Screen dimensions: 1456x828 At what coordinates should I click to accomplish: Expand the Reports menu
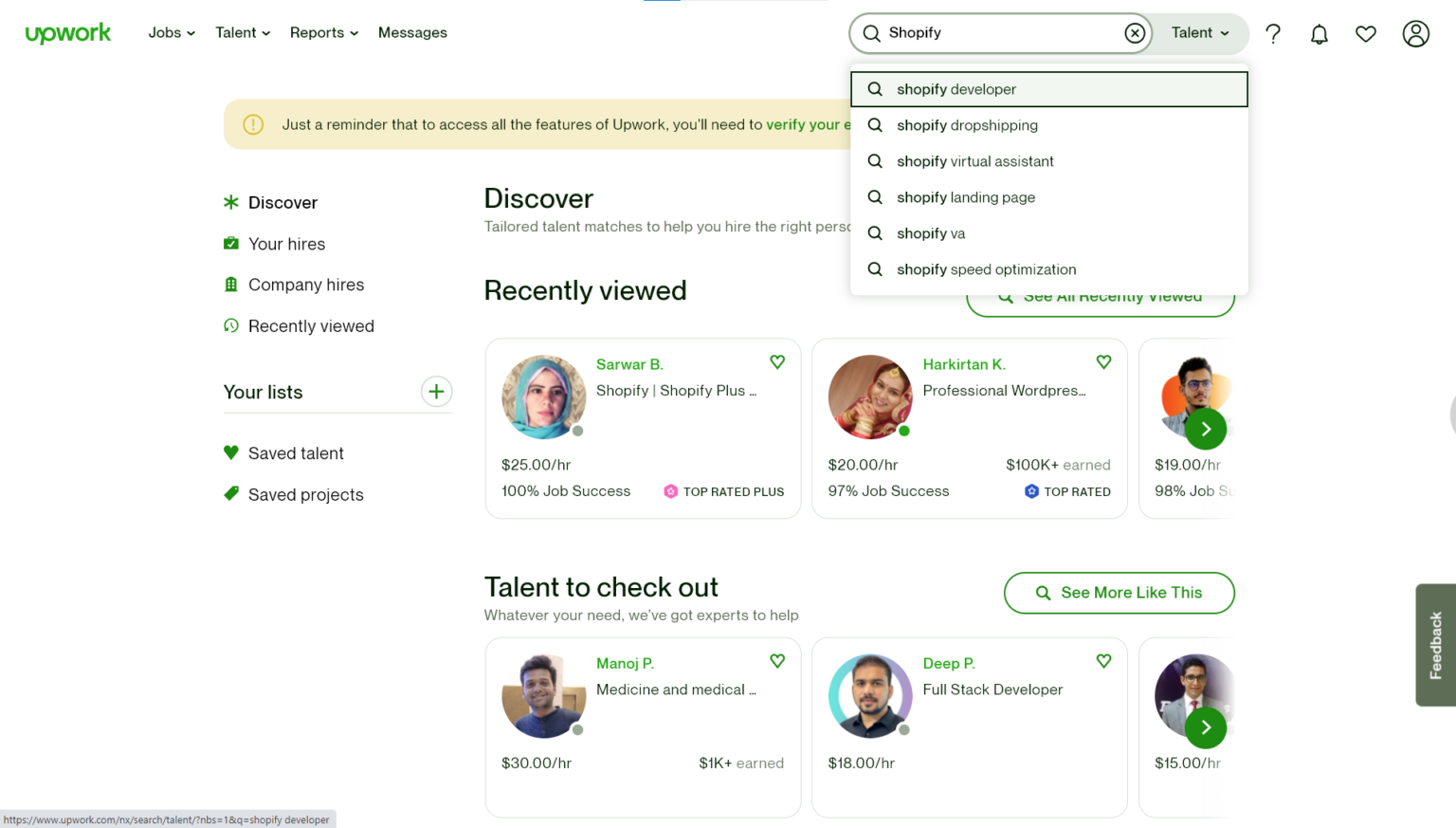click(323, 32)
